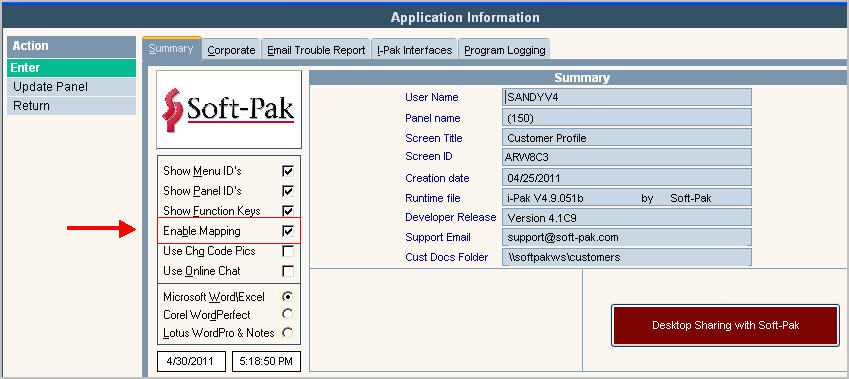Screen dimensions: 849x379
Task: Click the Application Information title bar
Action: pos(424,17)
